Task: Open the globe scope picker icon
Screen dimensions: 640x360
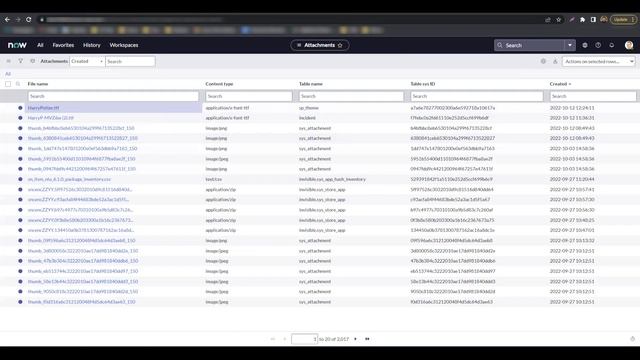Action: coord(585,45)
